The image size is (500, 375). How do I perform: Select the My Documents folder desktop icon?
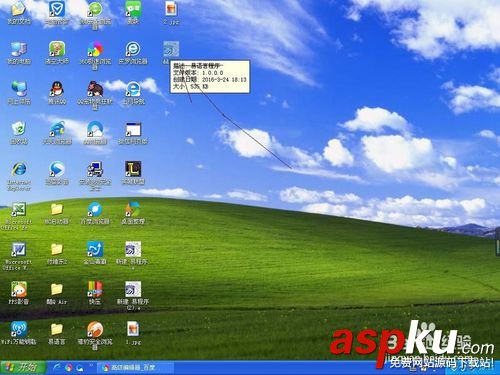tap(19, 12)
